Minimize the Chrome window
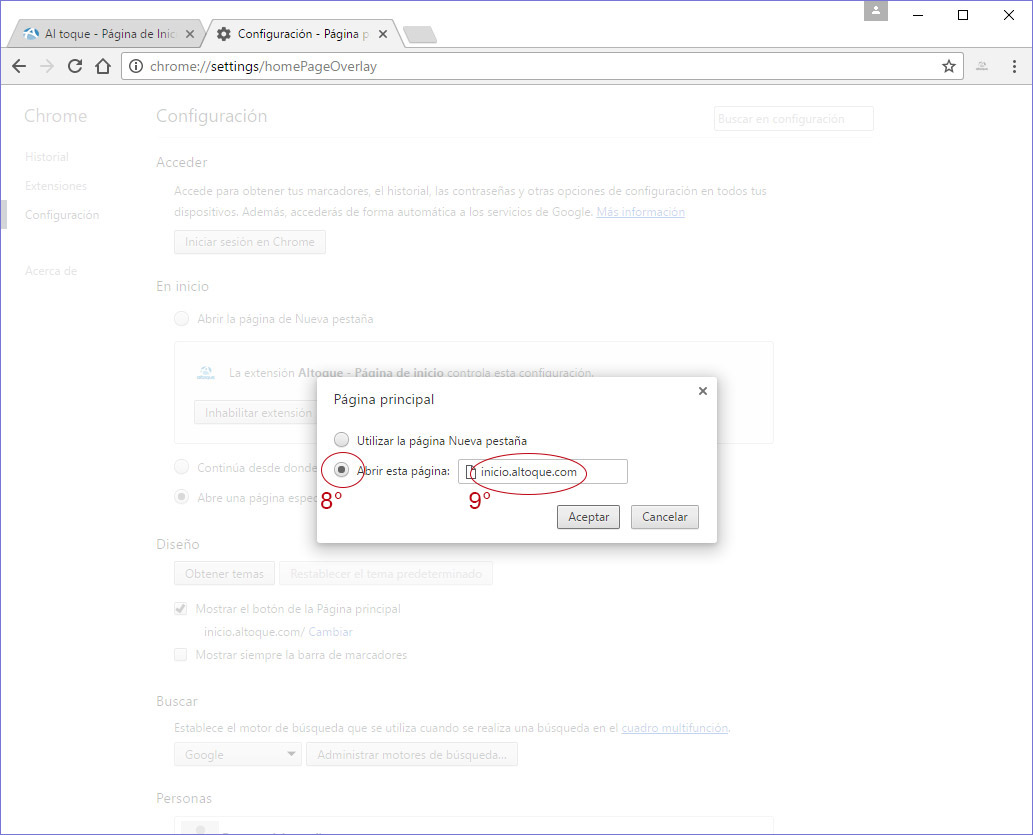 pyautogui.click(x=917, y=14)
